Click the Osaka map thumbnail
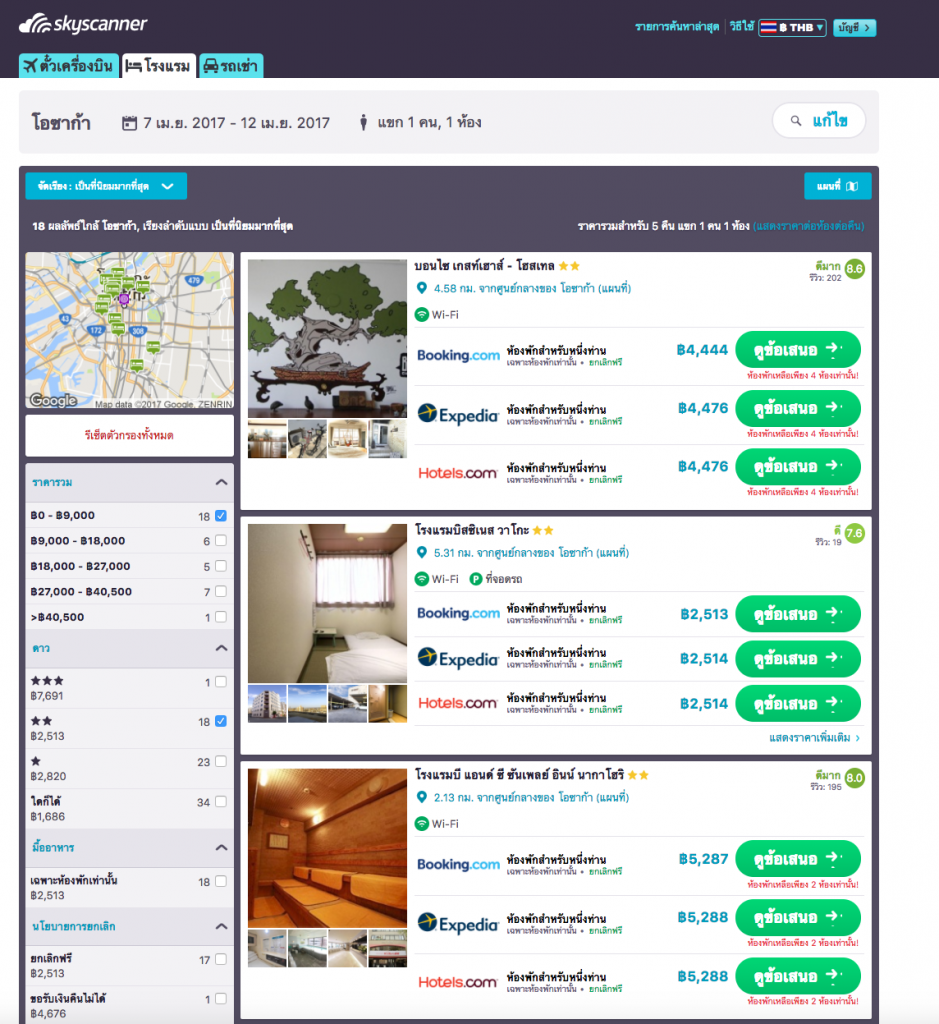Screen dimensions: 939x1024 point(129,331)
